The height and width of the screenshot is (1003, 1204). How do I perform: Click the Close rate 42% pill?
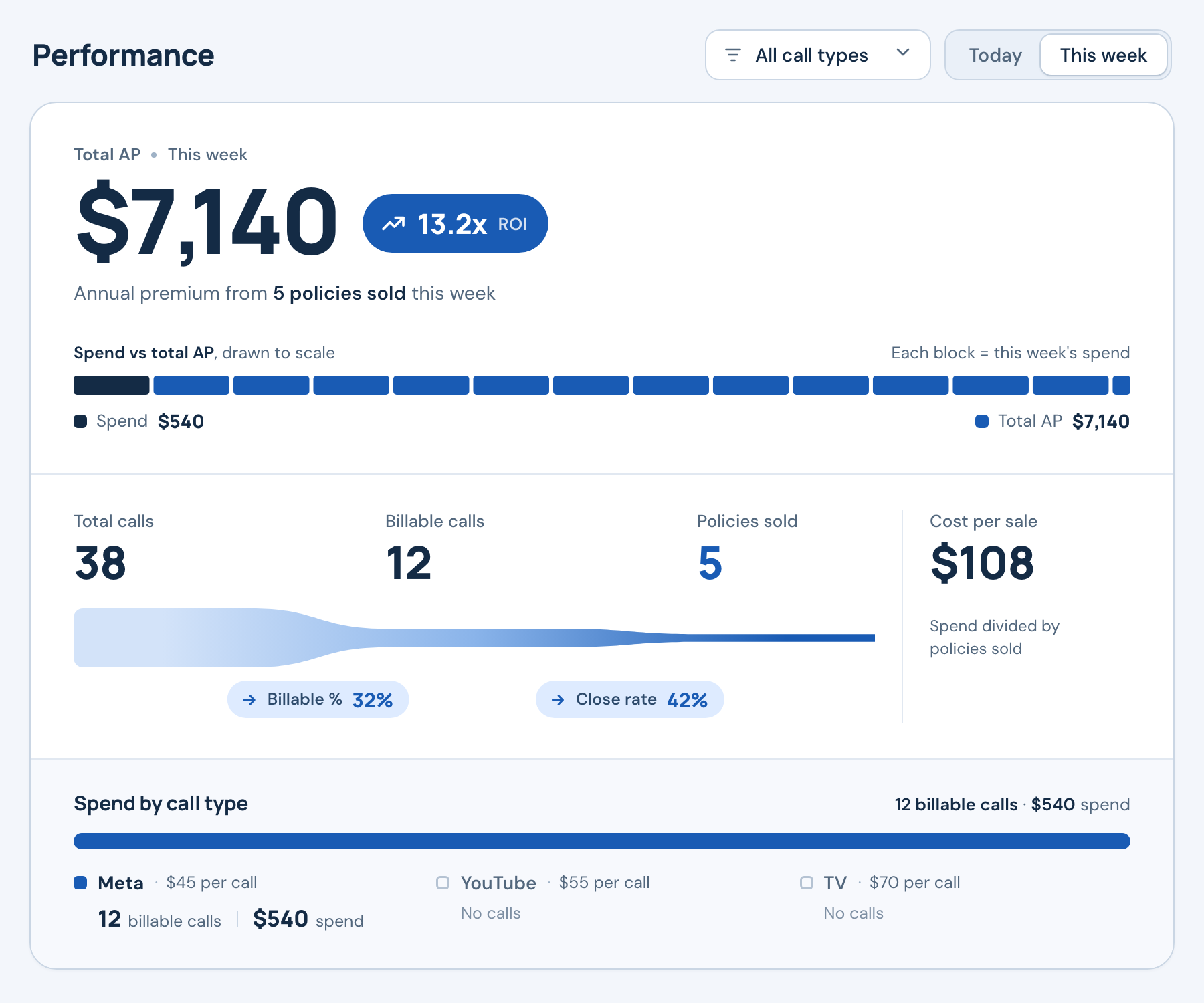click(629, 699)
